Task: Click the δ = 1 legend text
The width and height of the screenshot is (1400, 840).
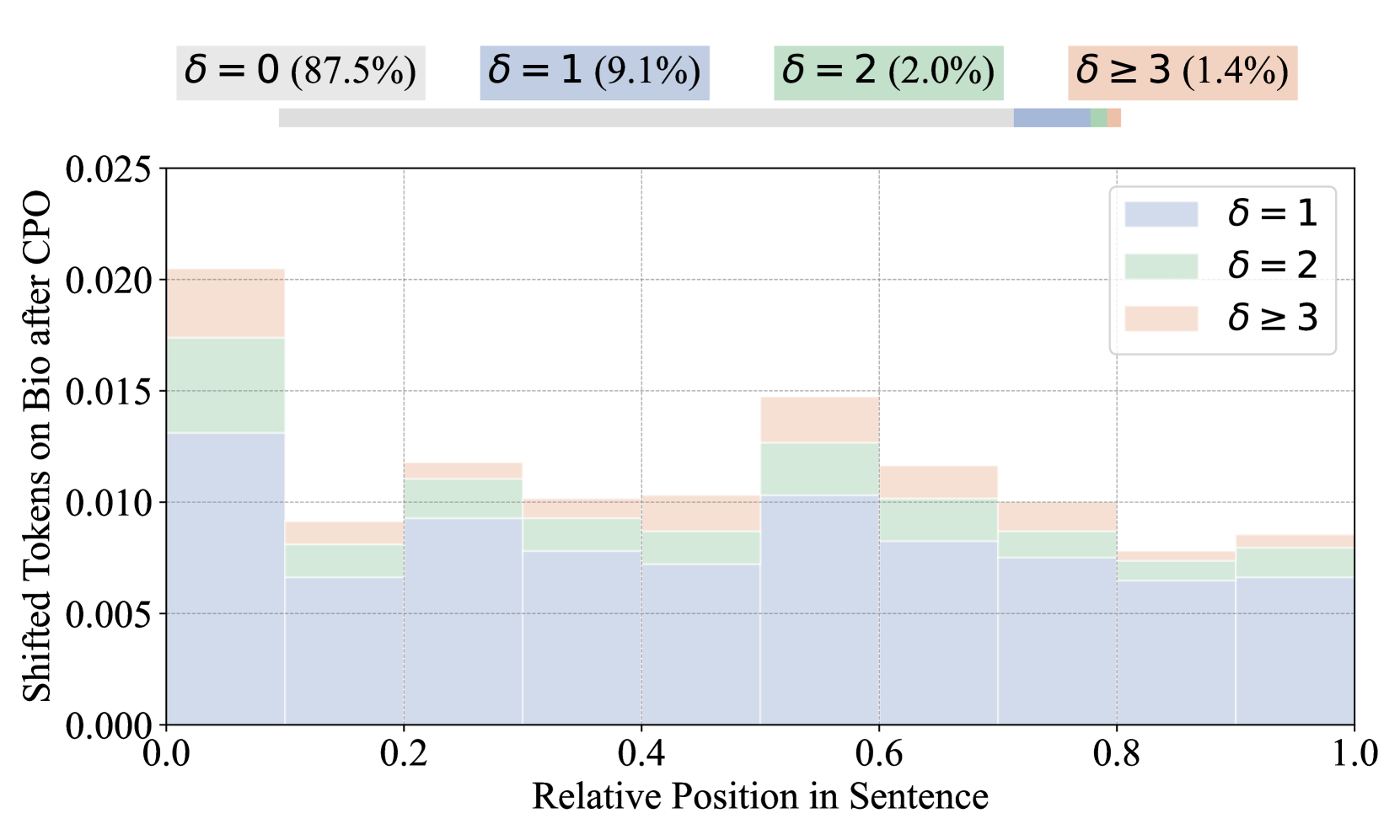Action: click(x=1272, y=214)
